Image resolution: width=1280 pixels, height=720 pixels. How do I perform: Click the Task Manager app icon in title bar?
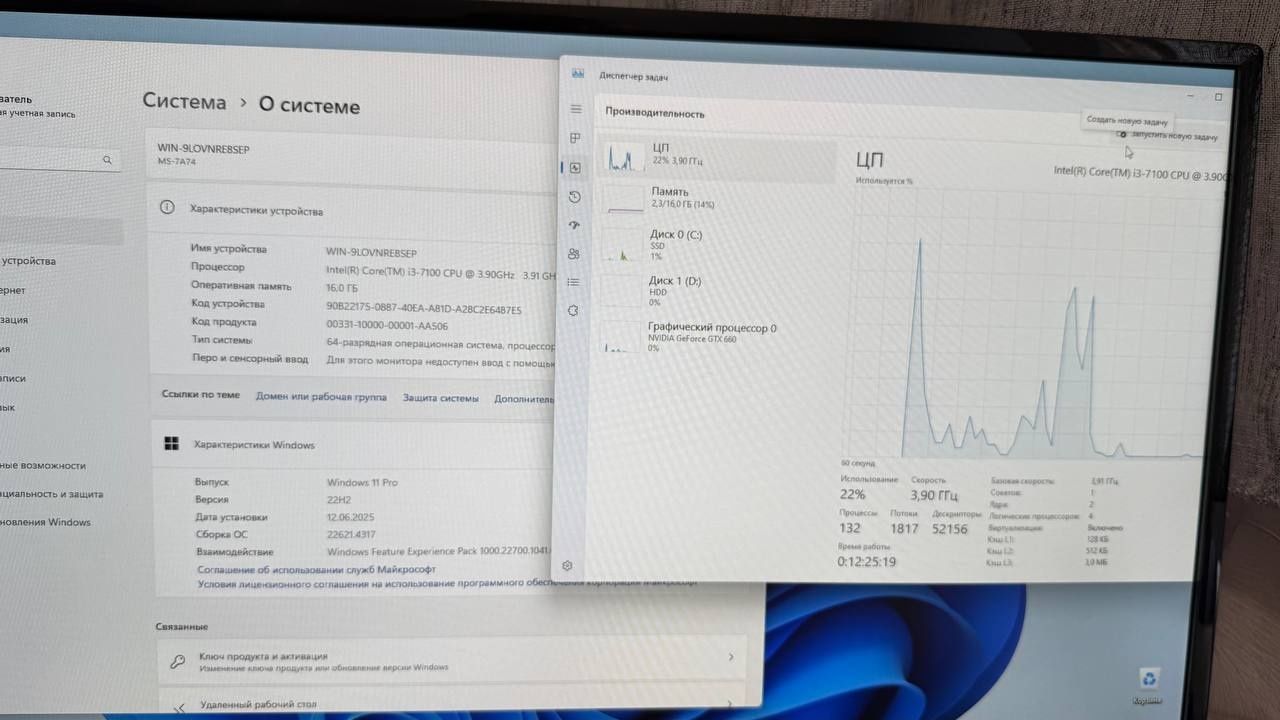coord(577,73)
